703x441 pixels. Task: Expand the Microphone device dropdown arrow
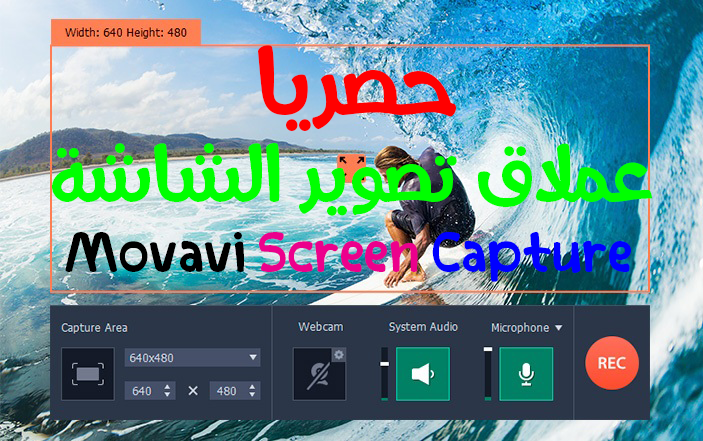coord(559,328)
